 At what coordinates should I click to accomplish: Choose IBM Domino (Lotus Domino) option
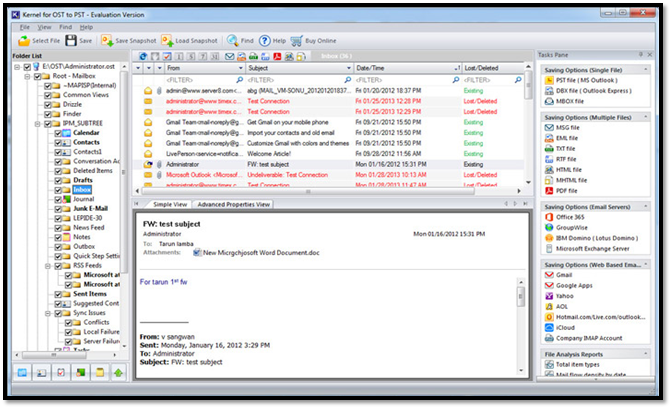click(x=591, y=238)
